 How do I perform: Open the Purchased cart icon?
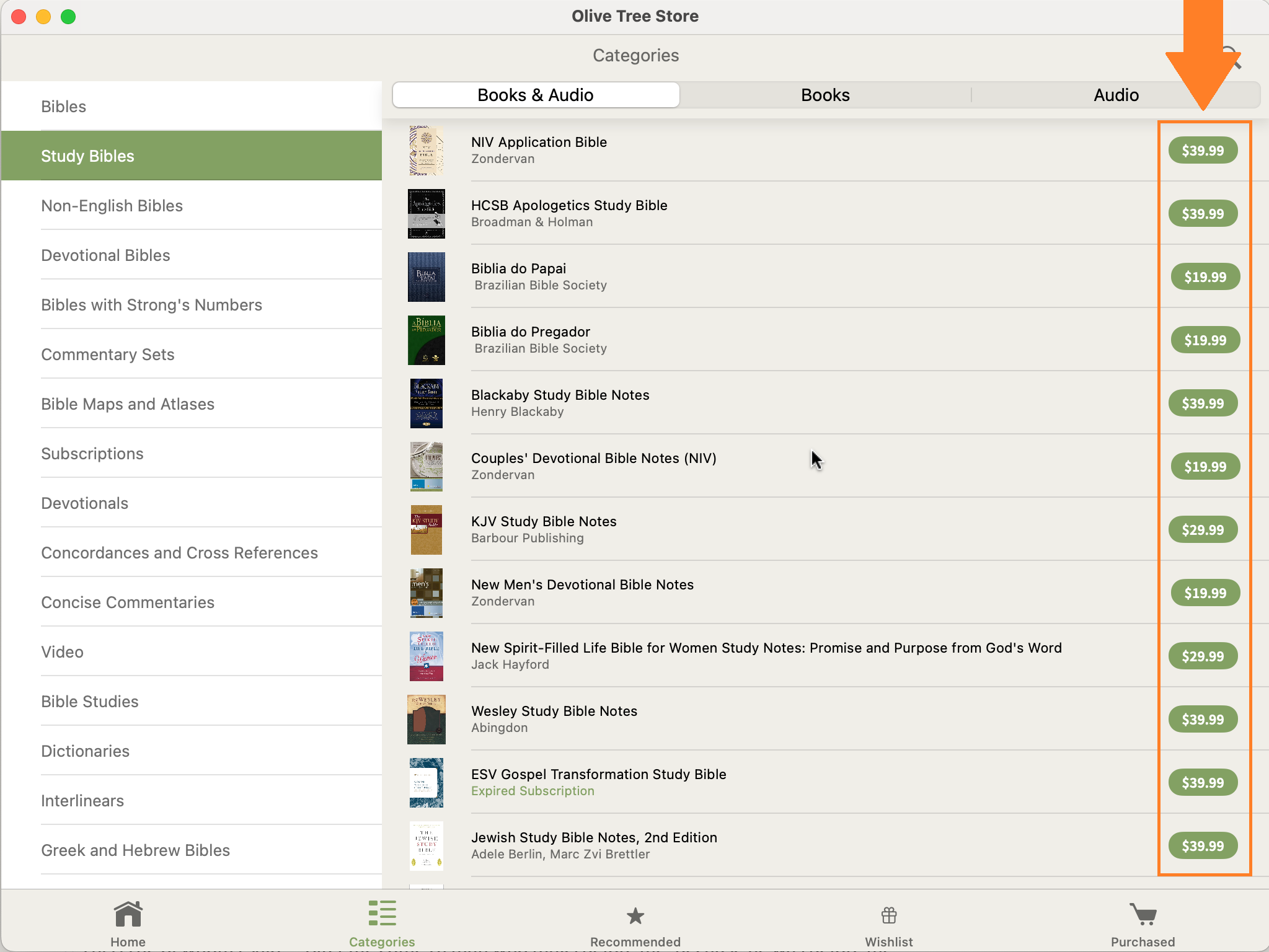[1143, 914]
